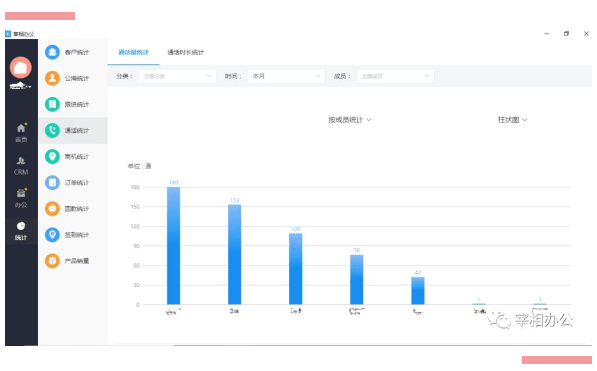Expand the 按成员统计 grouping selector

click(350, 120)
